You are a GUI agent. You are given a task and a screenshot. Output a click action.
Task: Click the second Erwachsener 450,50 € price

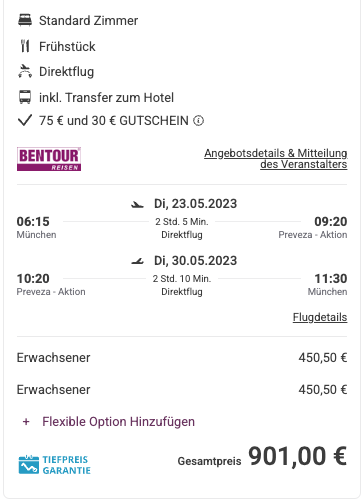[323, 389]
